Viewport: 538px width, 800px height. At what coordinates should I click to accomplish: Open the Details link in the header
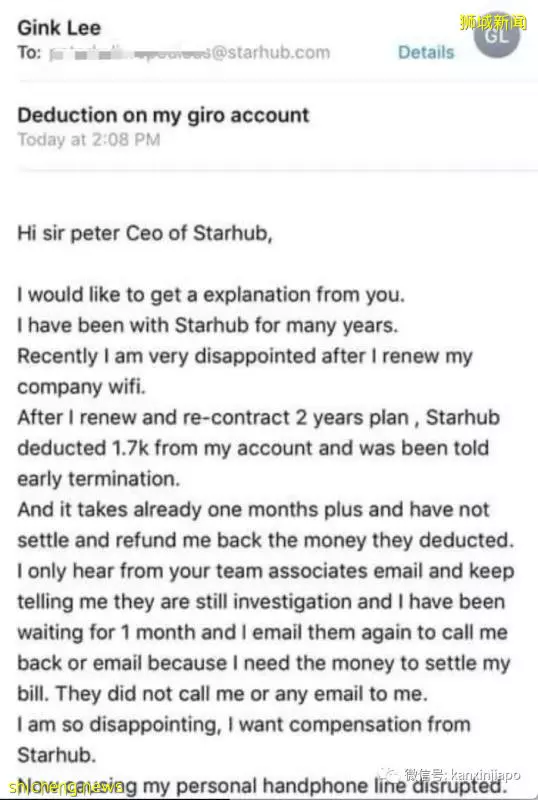(x=426, y=52)
